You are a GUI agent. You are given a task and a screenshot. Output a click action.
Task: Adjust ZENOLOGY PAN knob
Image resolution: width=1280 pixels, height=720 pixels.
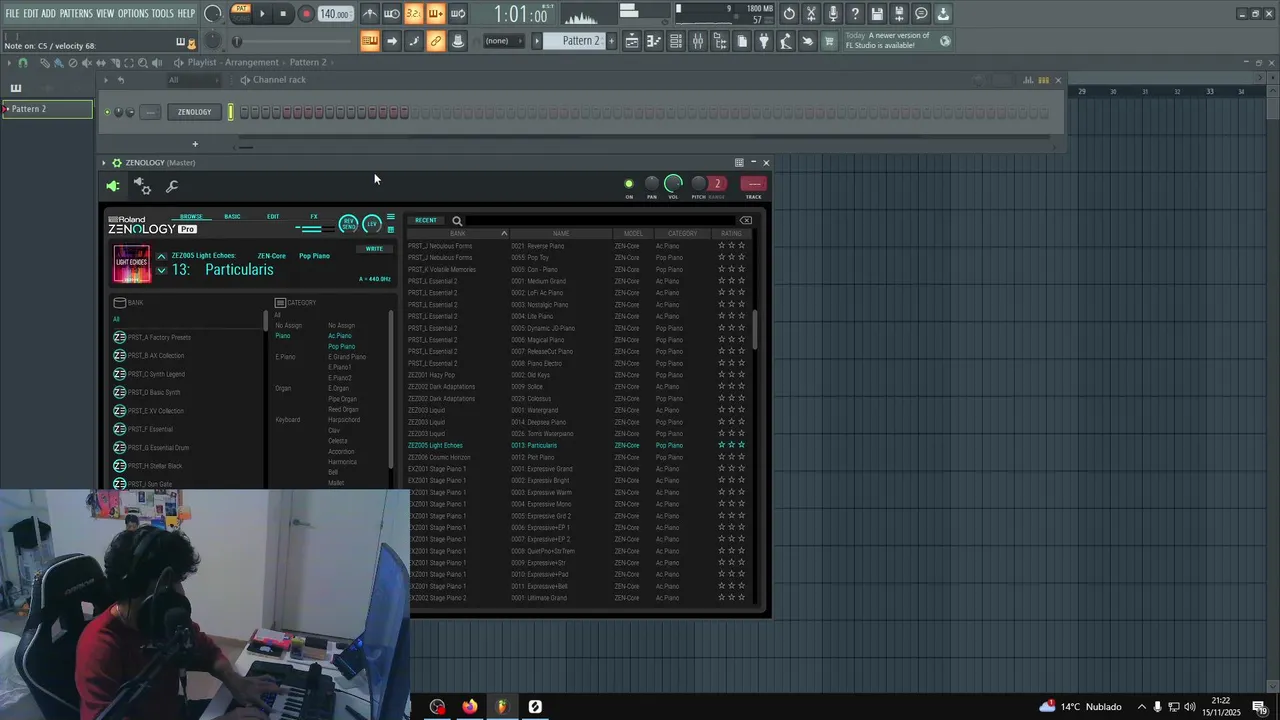click(652, 183)
